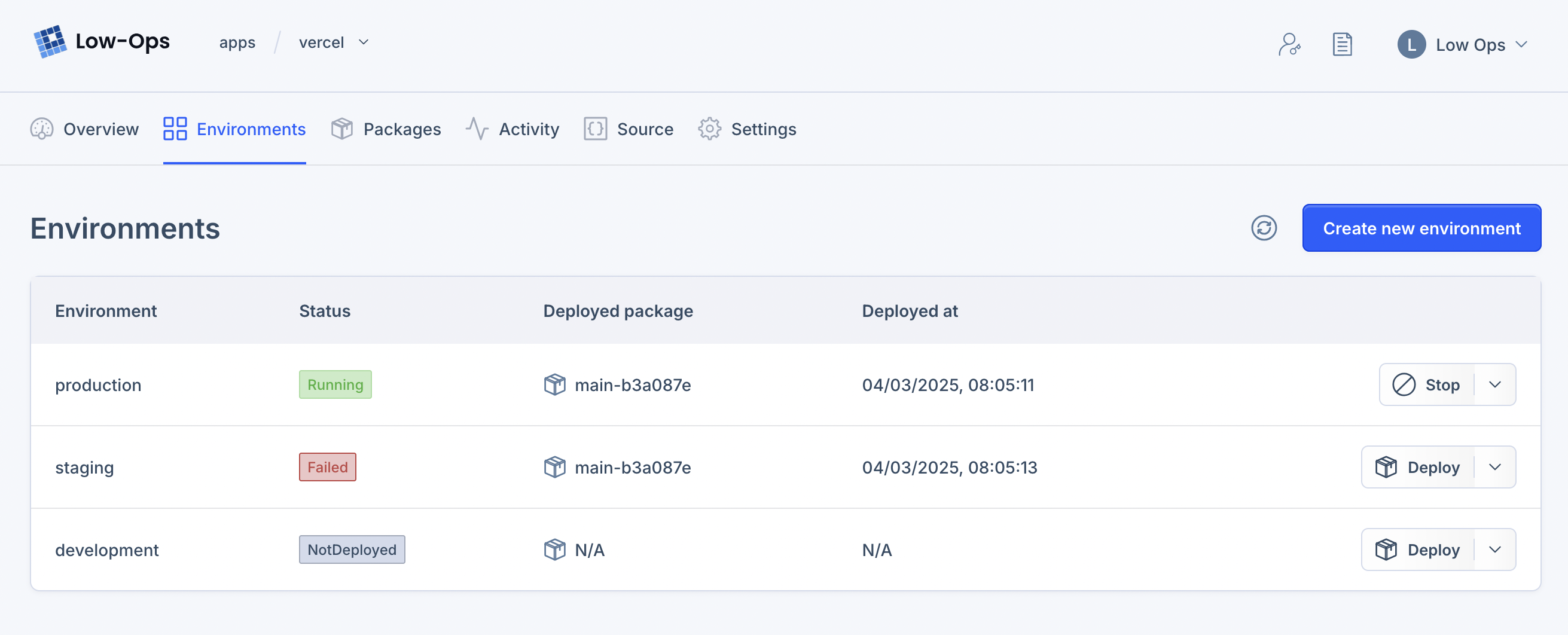Click the Low Ops avatar circle

(x=1411, y=44)
